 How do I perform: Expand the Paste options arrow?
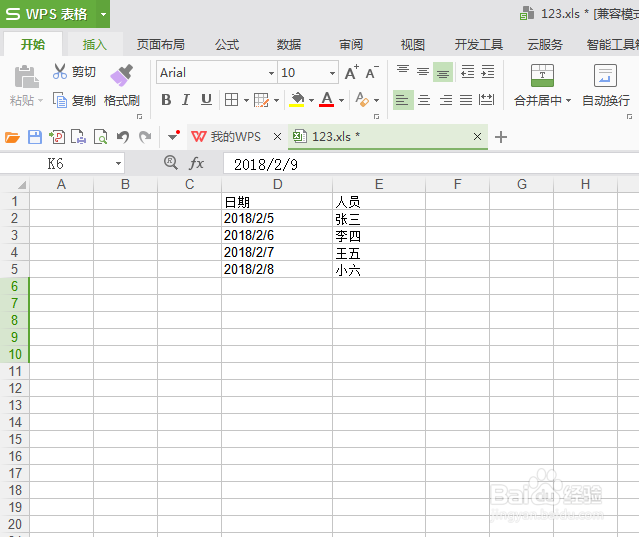pyautogui.click(x=40, y=100)
